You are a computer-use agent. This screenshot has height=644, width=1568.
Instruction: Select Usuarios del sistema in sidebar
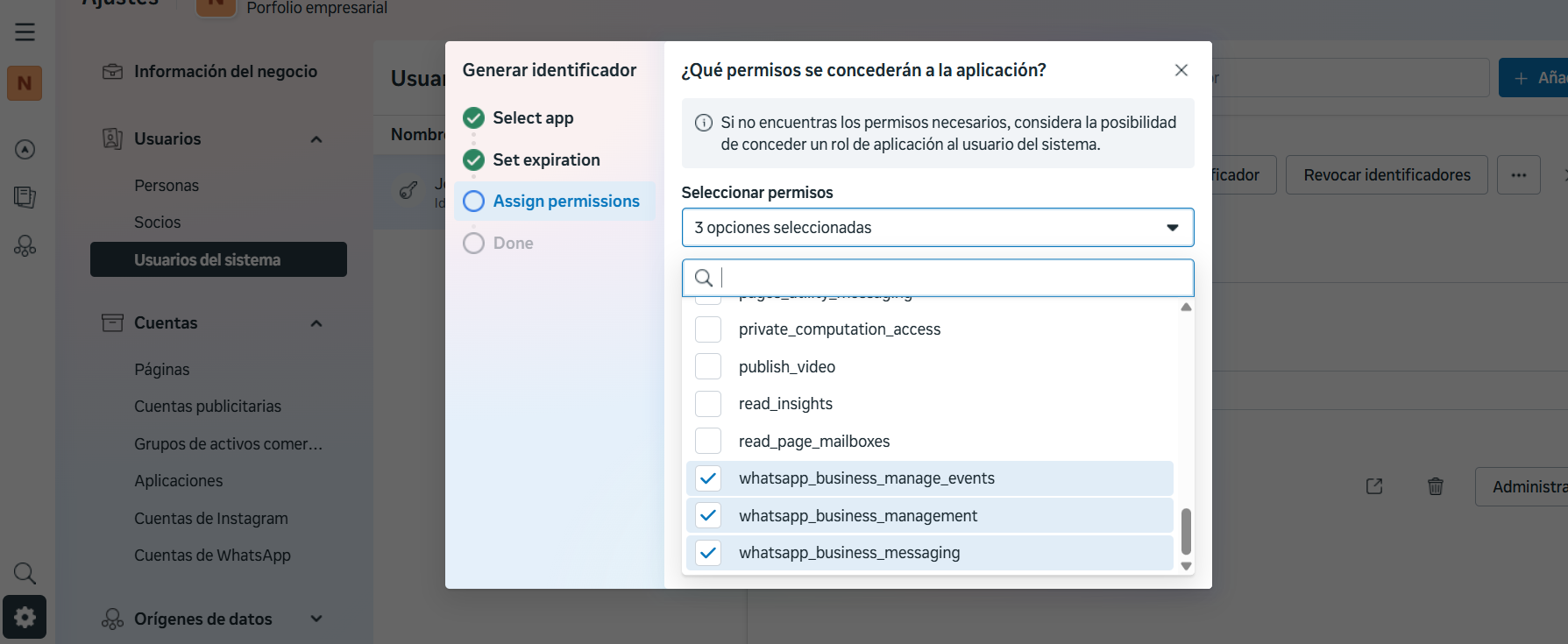[218, 260]
